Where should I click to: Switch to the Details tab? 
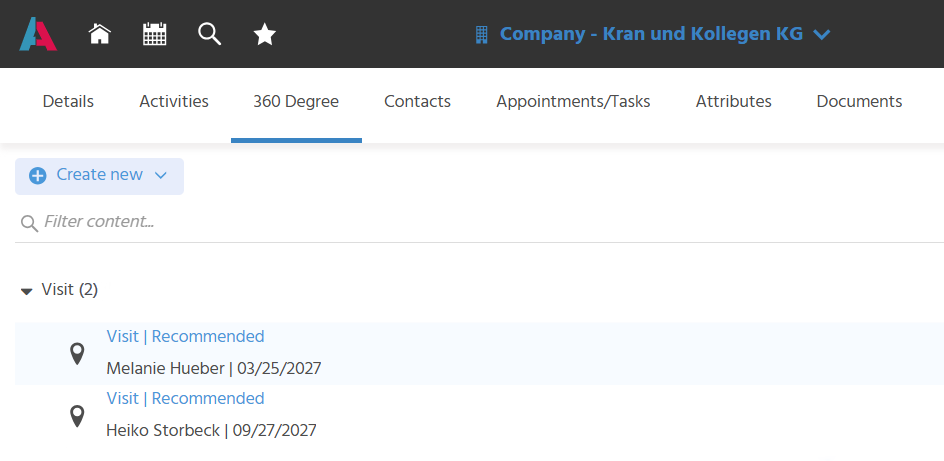(68, 102)
